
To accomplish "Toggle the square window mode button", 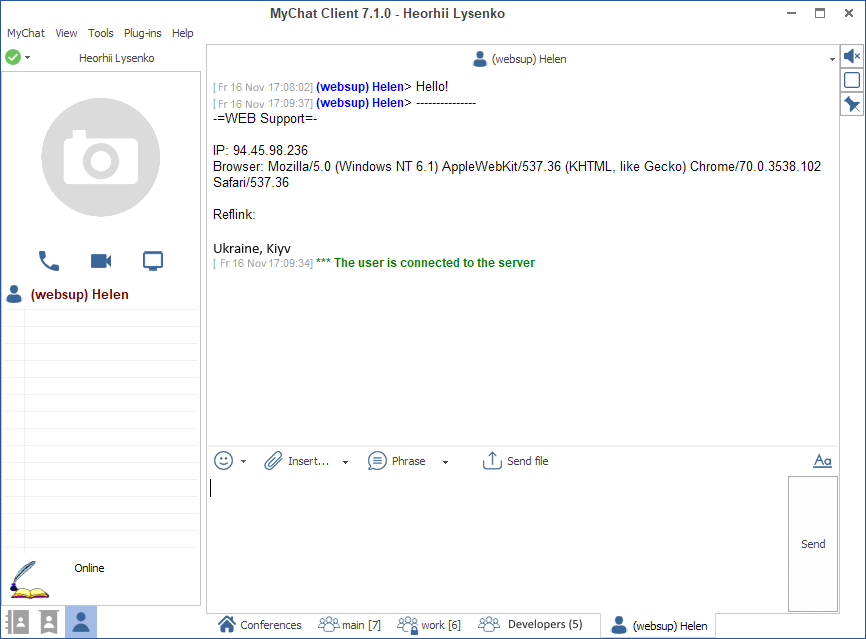I will pos(852,81).
